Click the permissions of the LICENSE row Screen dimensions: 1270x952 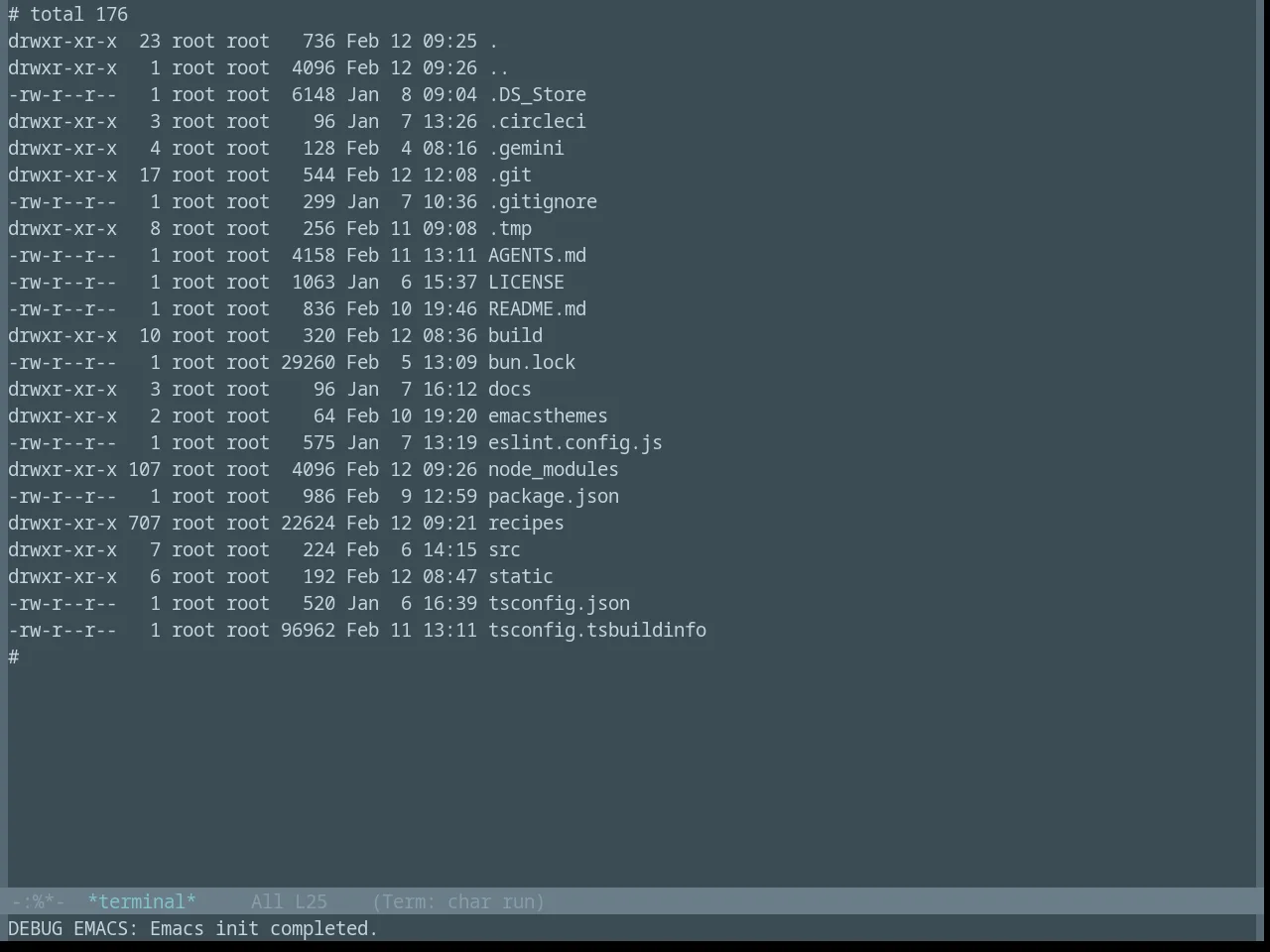[x=63, y=283]
